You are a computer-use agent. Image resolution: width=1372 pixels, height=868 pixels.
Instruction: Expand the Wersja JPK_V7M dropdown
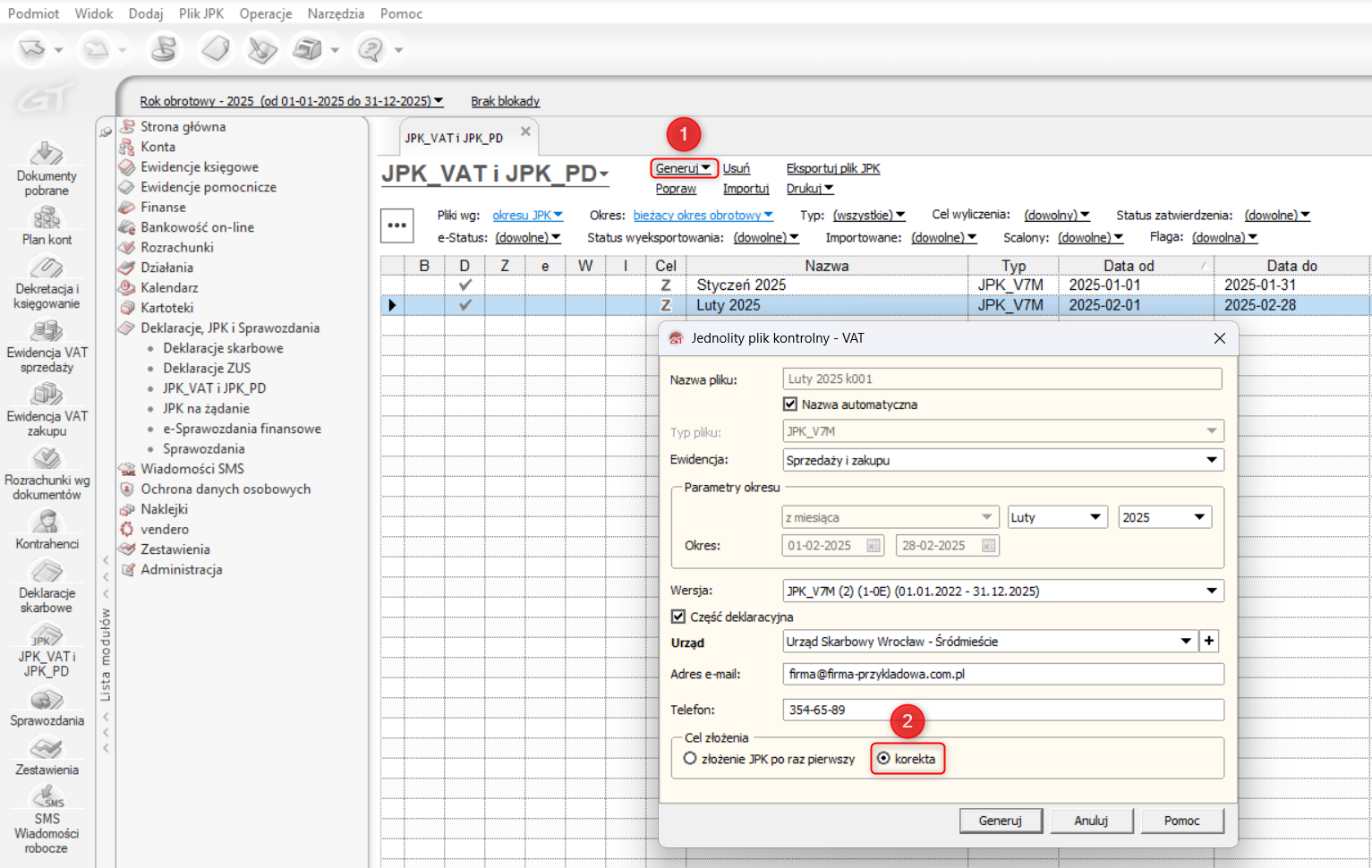tap(1211, 591)
